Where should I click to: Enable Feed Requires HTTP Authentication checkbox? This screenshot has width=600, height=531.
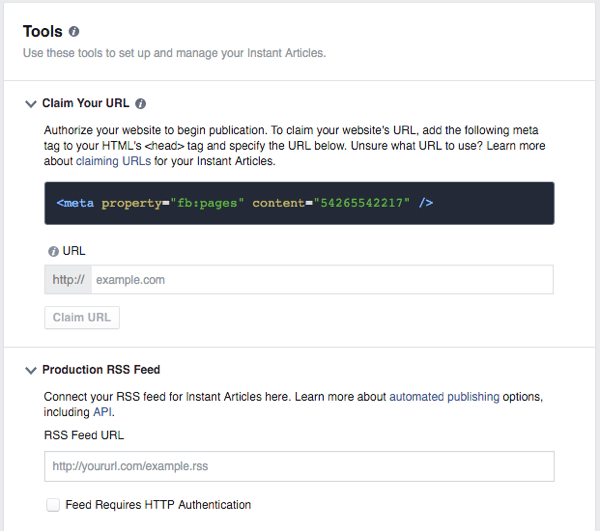point(53,505)
